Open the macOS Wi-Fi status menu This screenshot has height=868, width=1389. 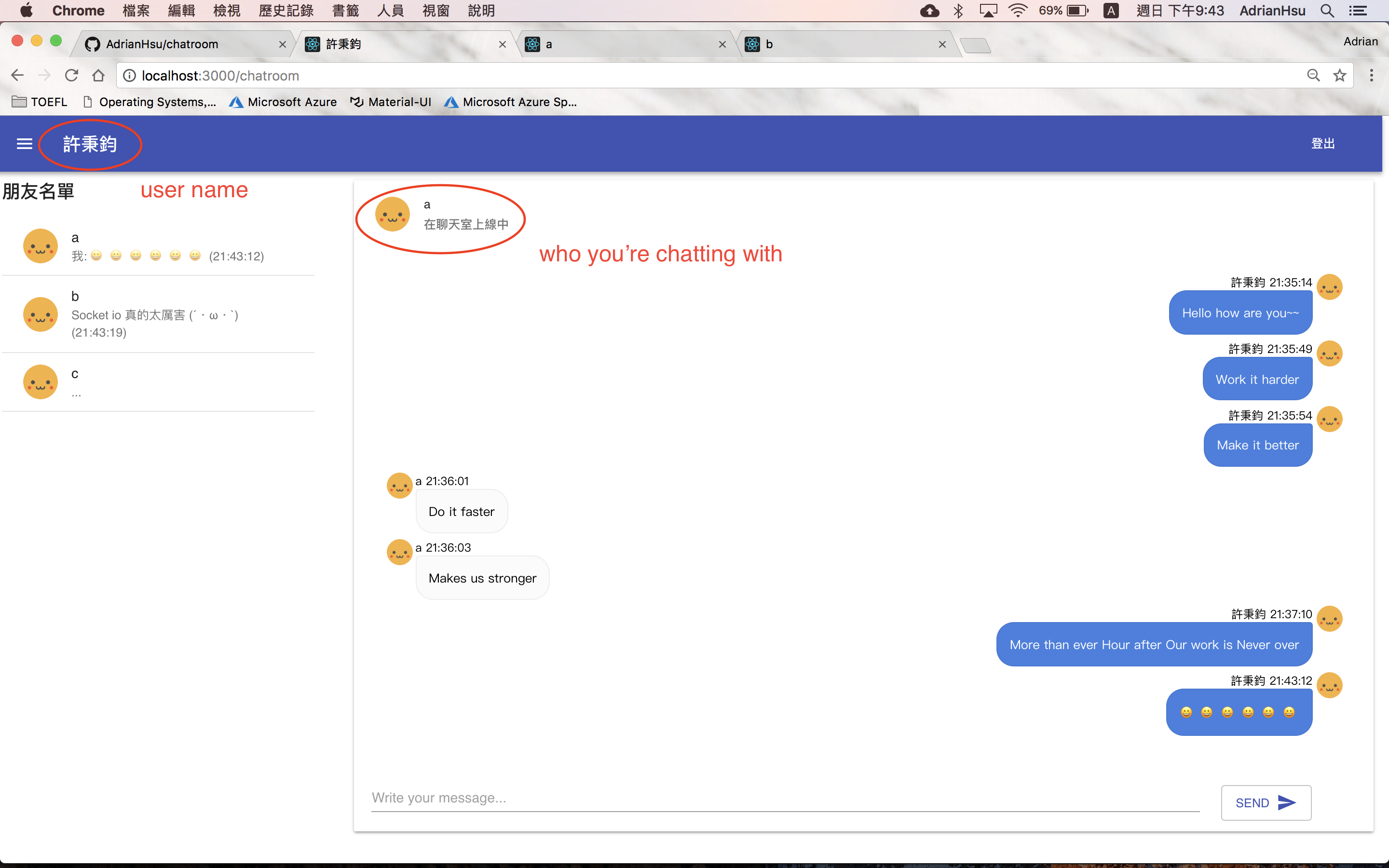point(1018,11)
